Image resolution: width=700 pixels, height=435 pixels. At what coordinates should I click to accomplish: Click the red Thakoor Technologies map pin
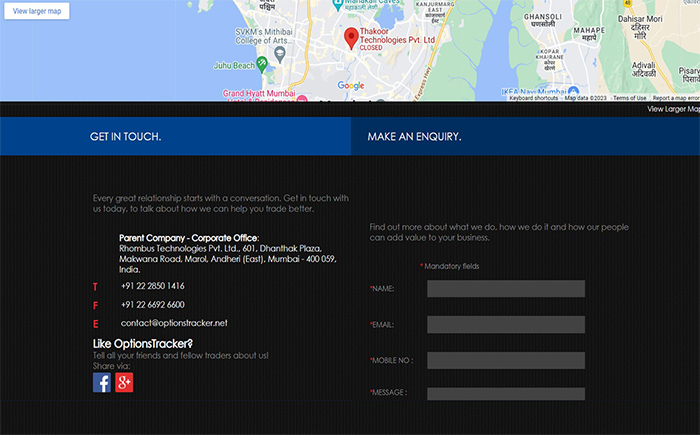[x=351, y=38]
